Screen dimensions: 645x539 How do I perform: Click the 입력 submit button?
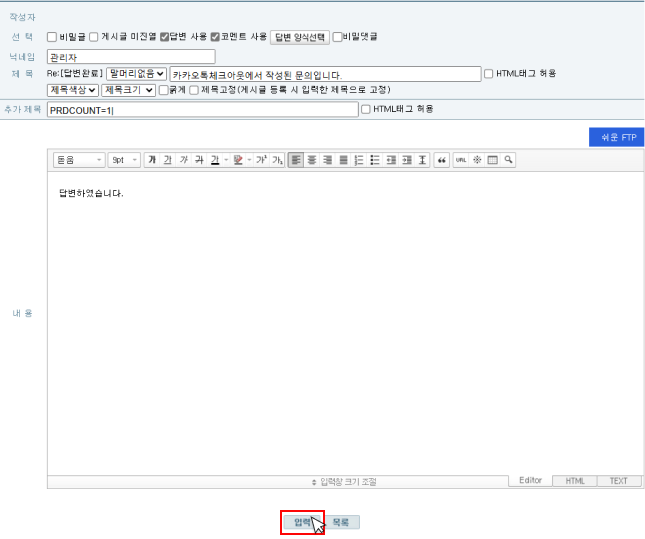pos(302,522)
